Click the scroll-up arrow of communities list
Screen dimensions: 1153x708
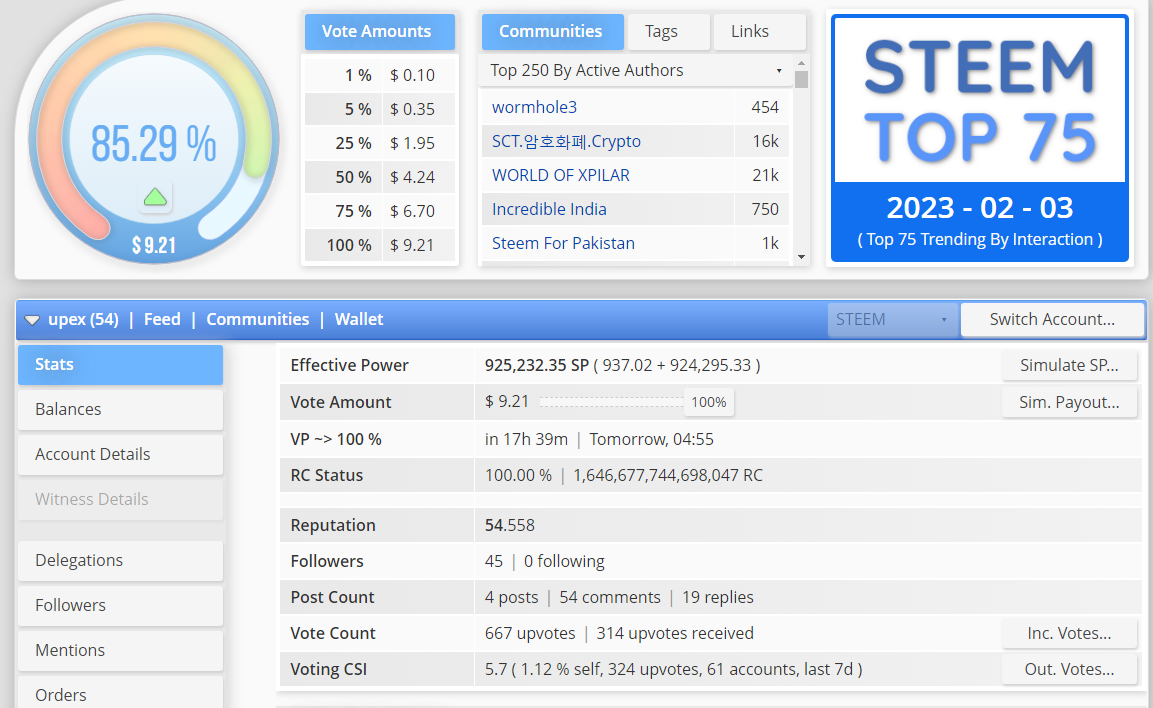[802, 62]
